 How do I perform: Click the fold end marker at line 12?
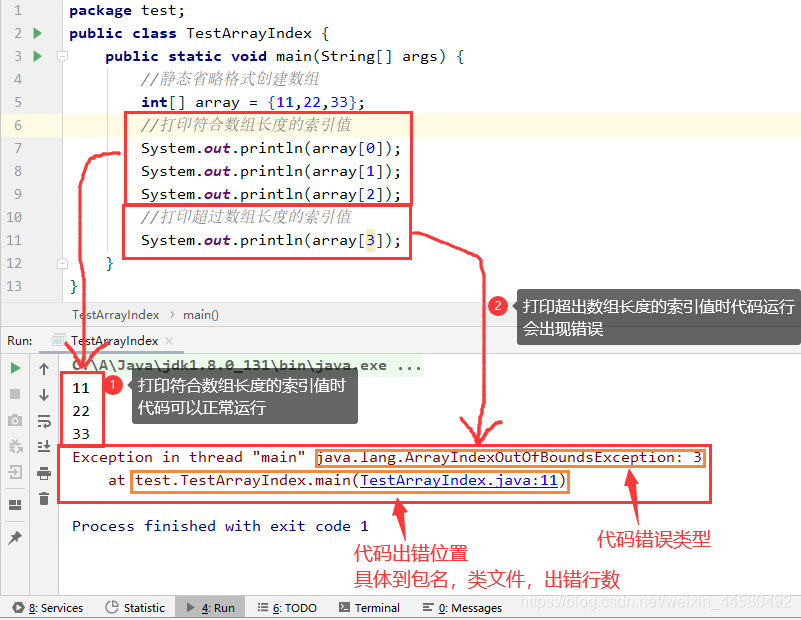click(62, 264)
